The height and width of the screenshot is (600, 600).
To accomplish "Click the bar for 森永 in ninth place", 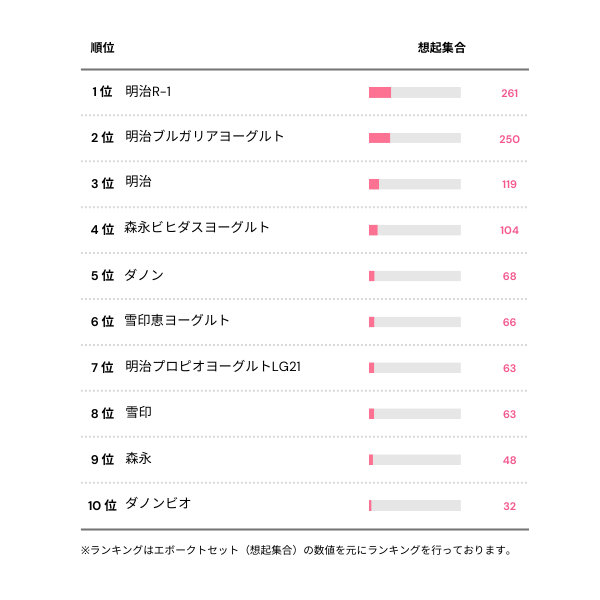I will [414, 460].
